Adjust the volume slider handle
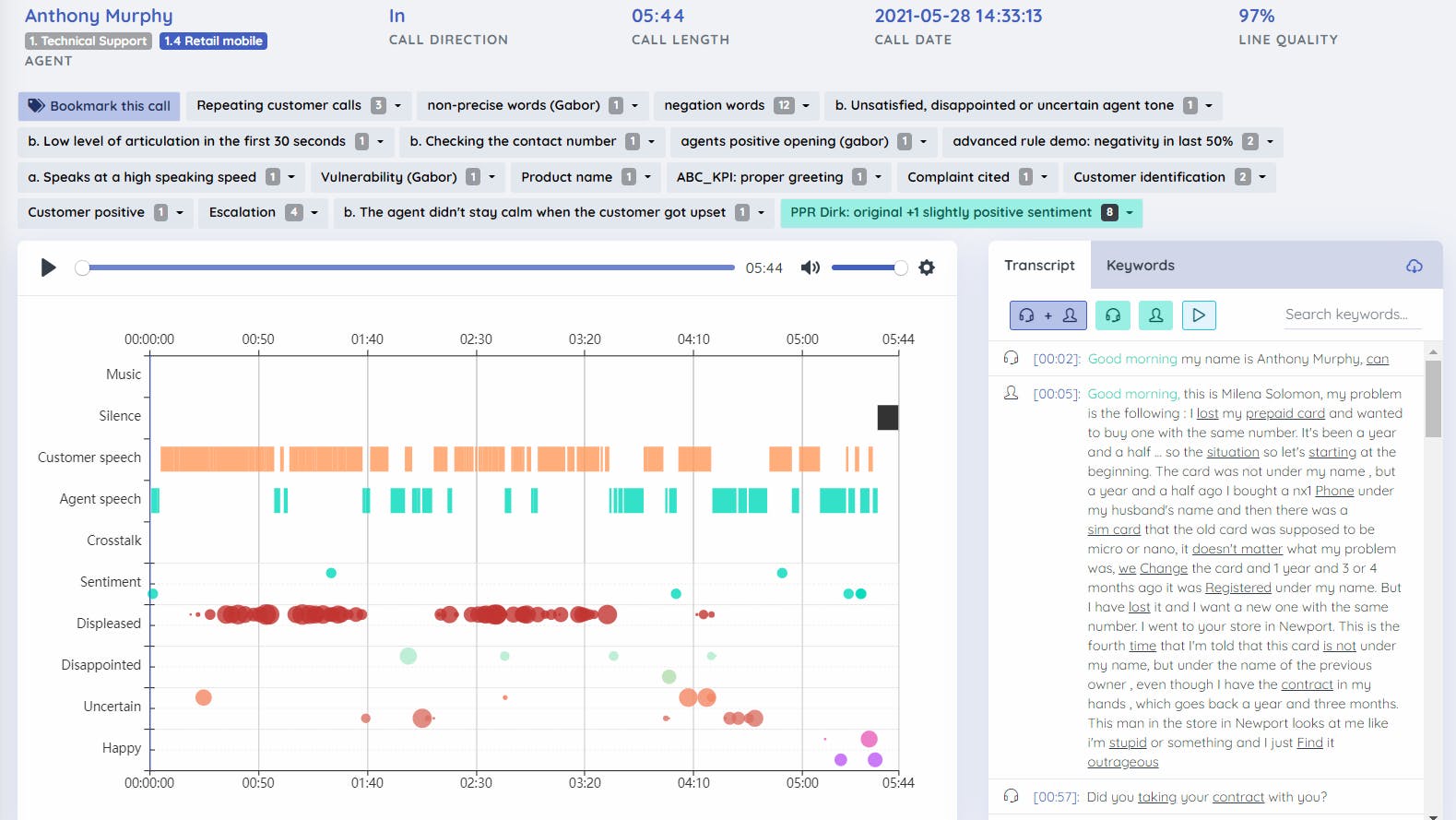Screen dimensions: 1456x820 click(x=901, y=267)
